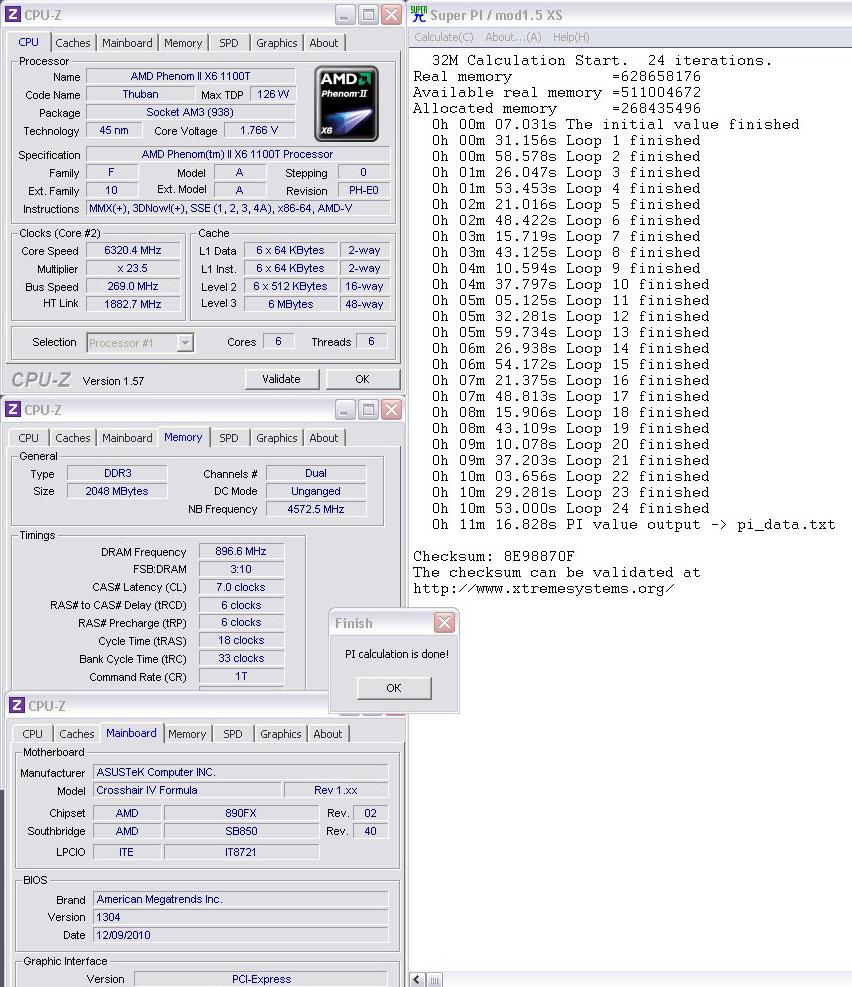This screenshot has width=852, height=987.
Task: Select CPU tab in the CPU-Z Memory window
Action: pyautogui.click(x=28, y=437)
